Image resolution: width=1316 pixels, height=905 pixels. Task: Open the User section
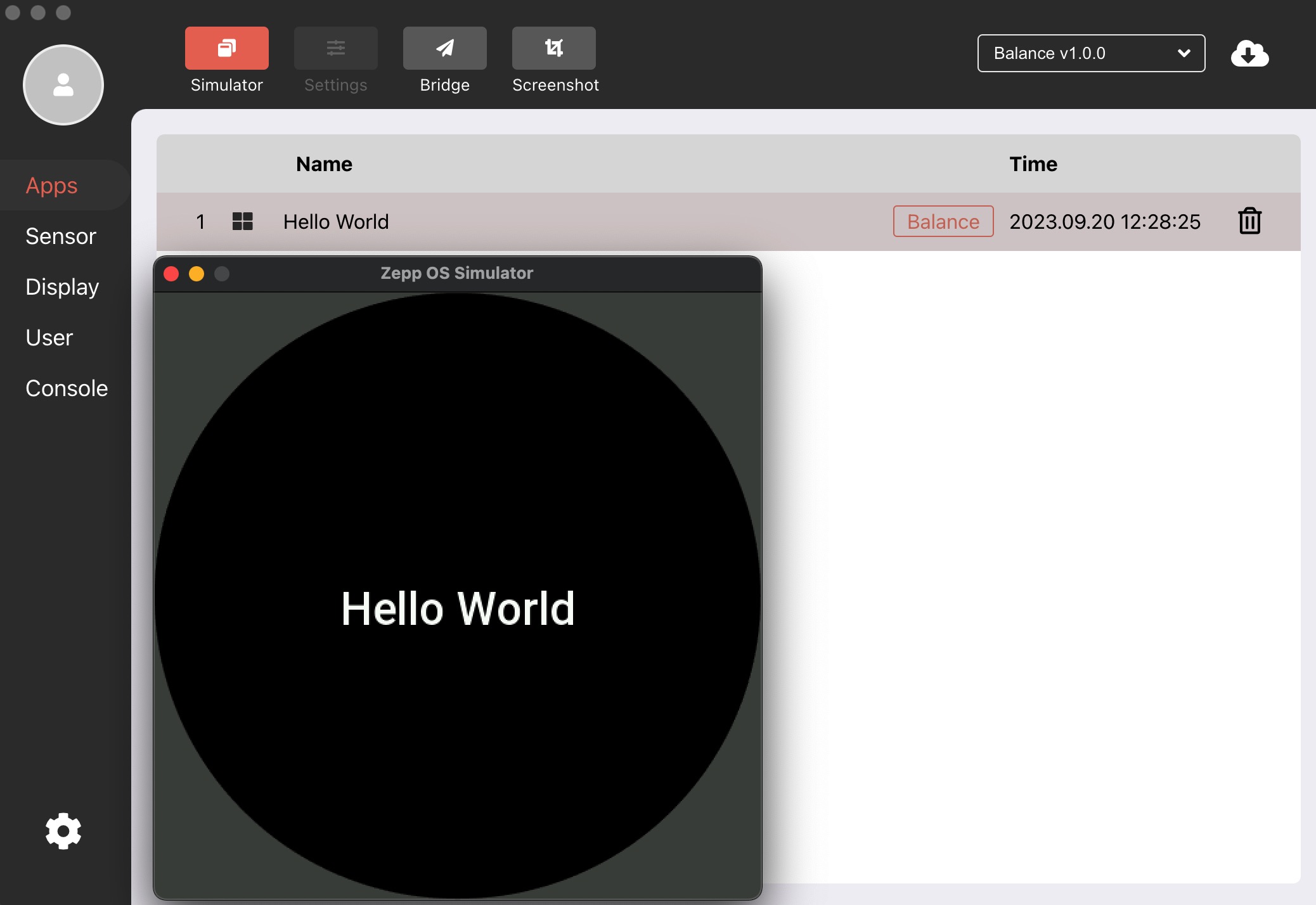49,337
